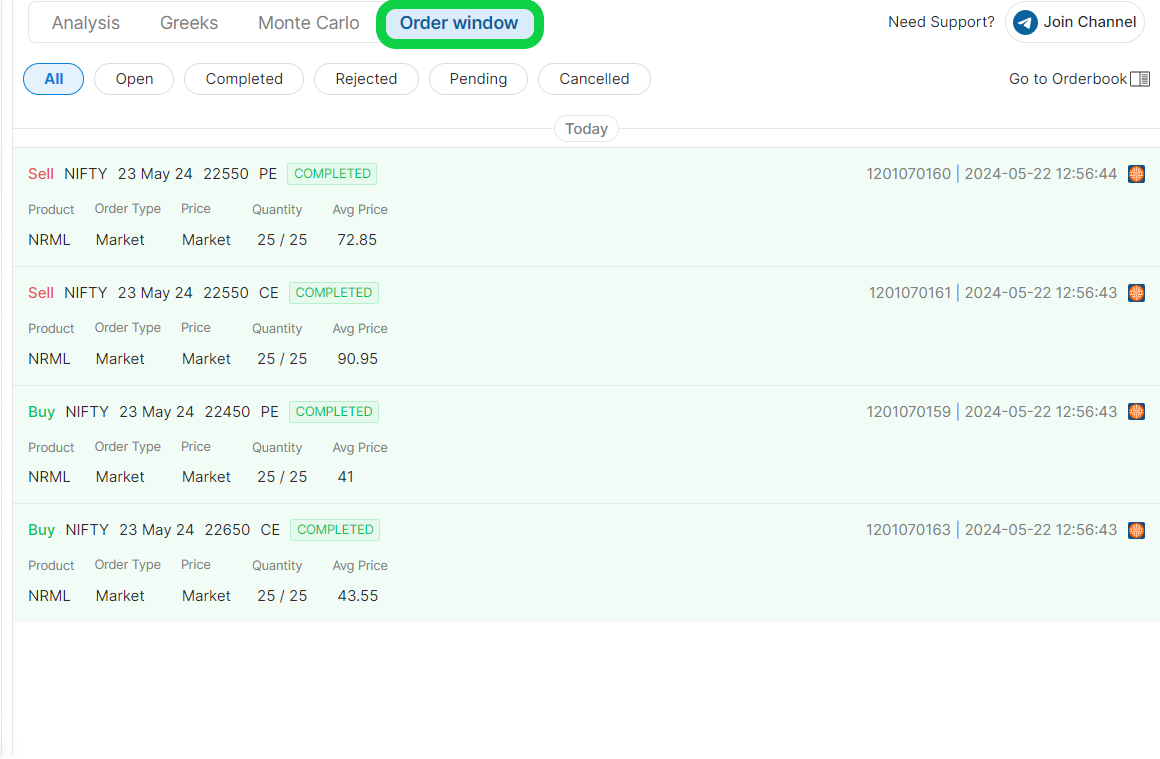1160x759 pixels.
Task: Click Sell NIFTY 22550 PE order title
Action: click(x=152, y=174)
